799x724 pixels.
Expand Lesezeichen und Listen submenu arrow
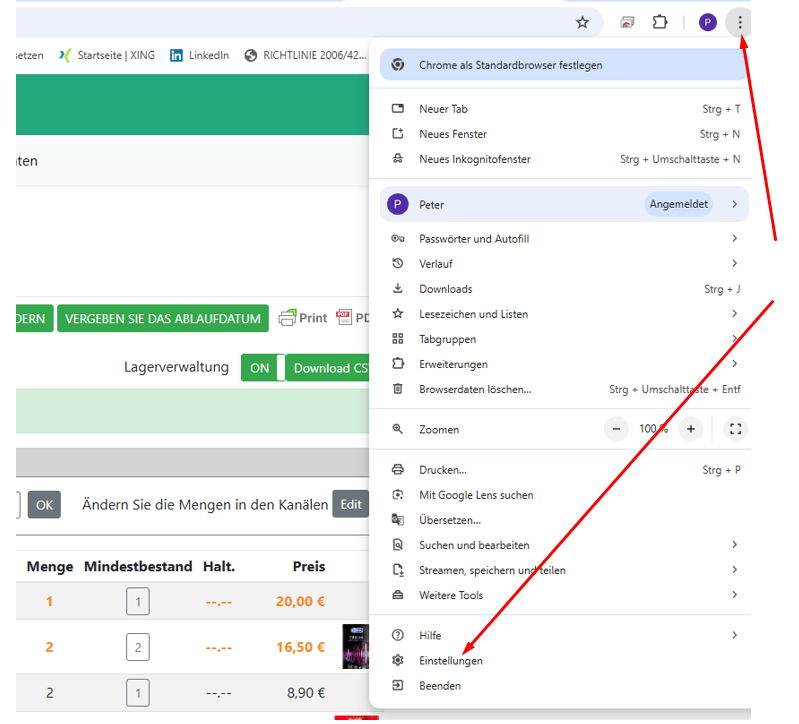734,313
